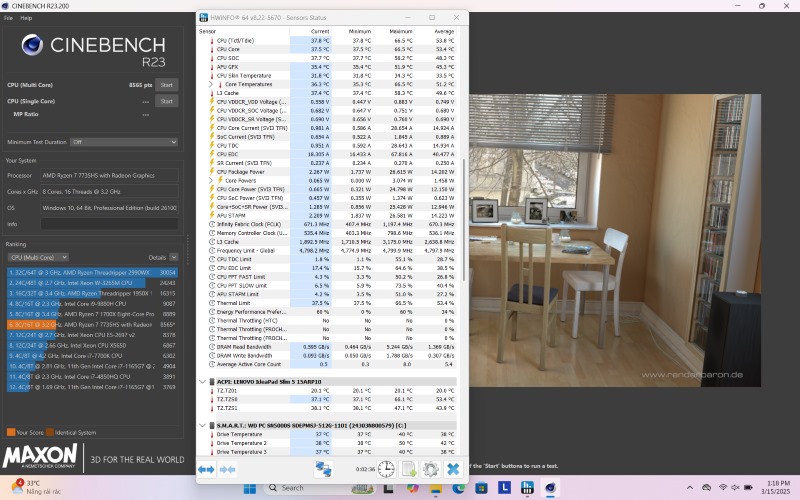This screenshot has width=800, height=500.
Task: Click the empty Info field in Cinebench
Action: [110, 224]
